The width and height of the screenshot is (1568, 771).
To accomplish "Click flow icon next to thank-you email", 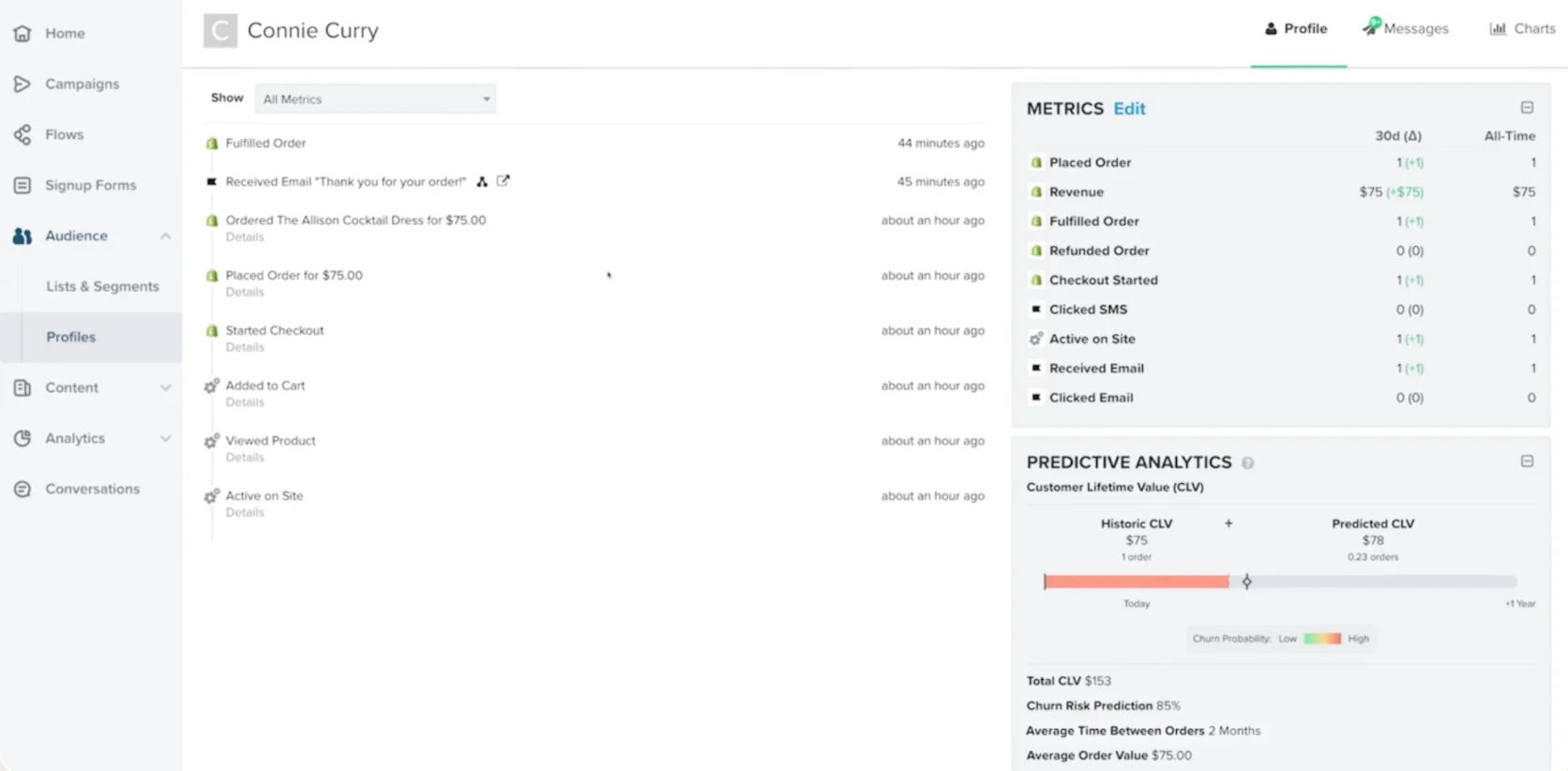I will pos(482,182).
